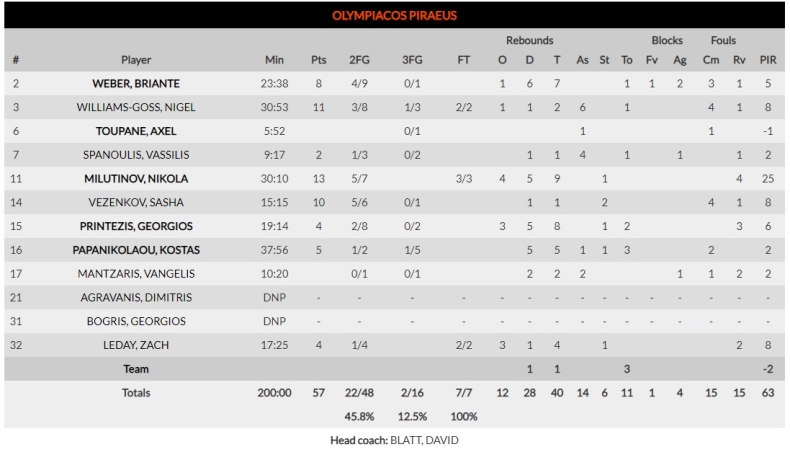Image resolution: width=790 pixels, height=450 pixels.
Task: Select Spanoulis, Vassilis player link
Action: 136,155
